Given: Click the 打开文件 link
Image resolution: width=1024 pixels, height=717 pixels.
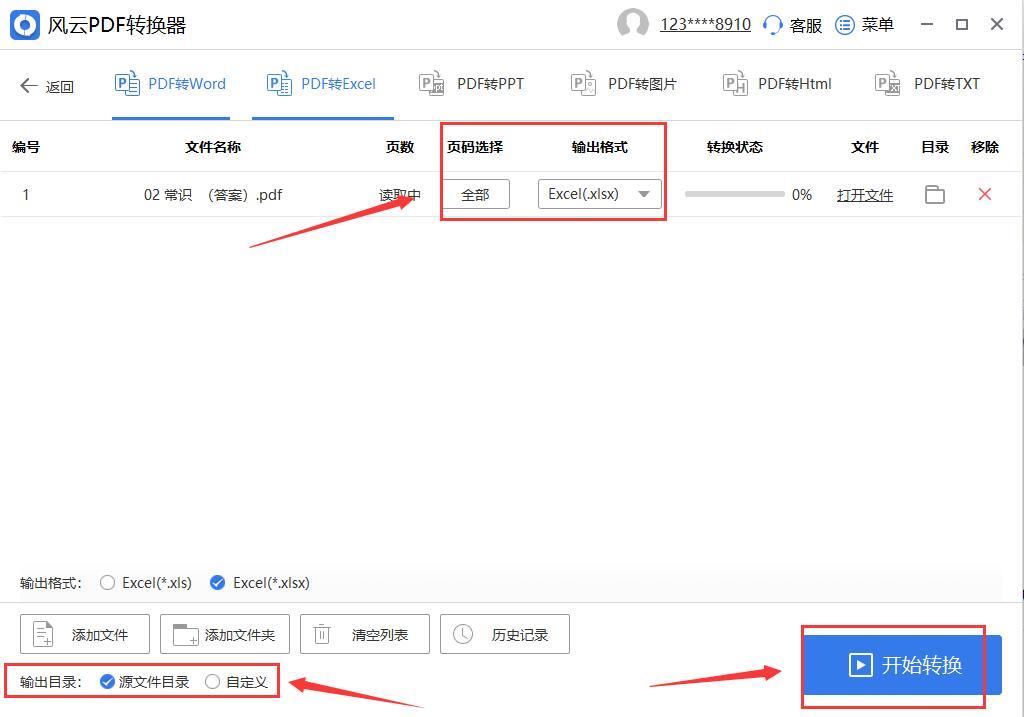Looking at the screenshot, I should click(865, 195).
